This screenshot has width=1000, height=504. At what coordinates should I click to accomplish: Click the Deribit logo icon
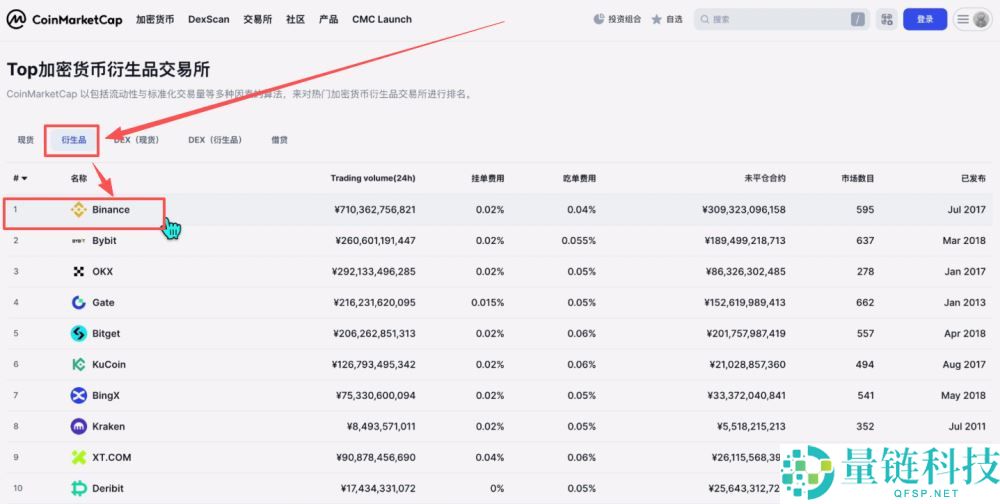point(78,489)
